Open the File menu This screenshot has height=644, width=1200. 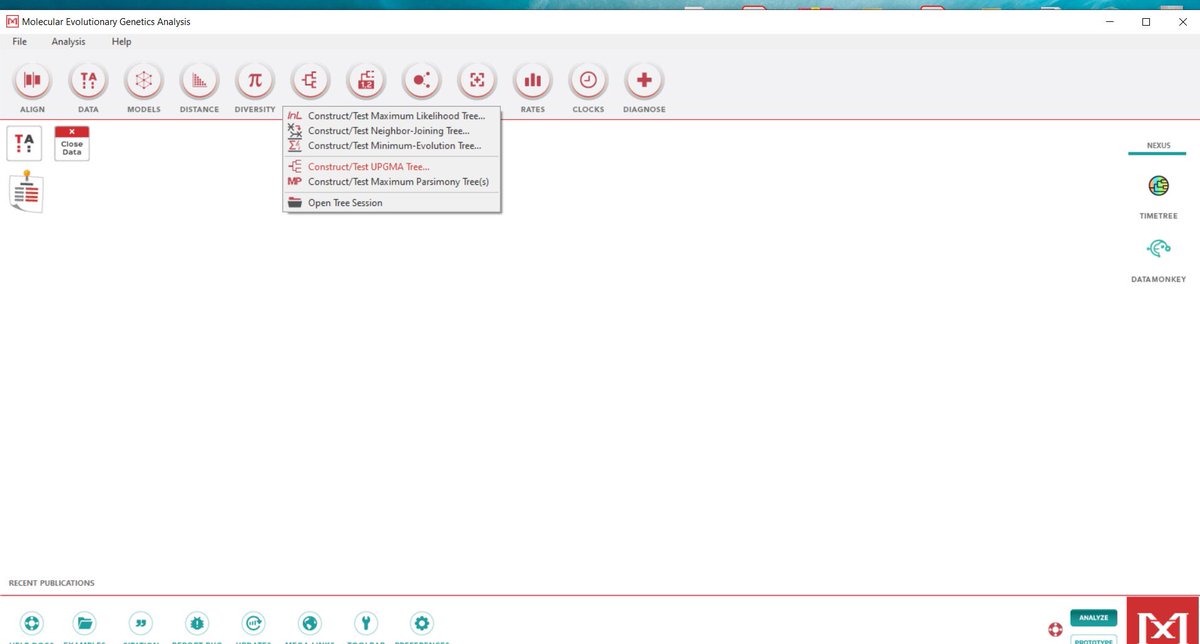tap(20, 42)
